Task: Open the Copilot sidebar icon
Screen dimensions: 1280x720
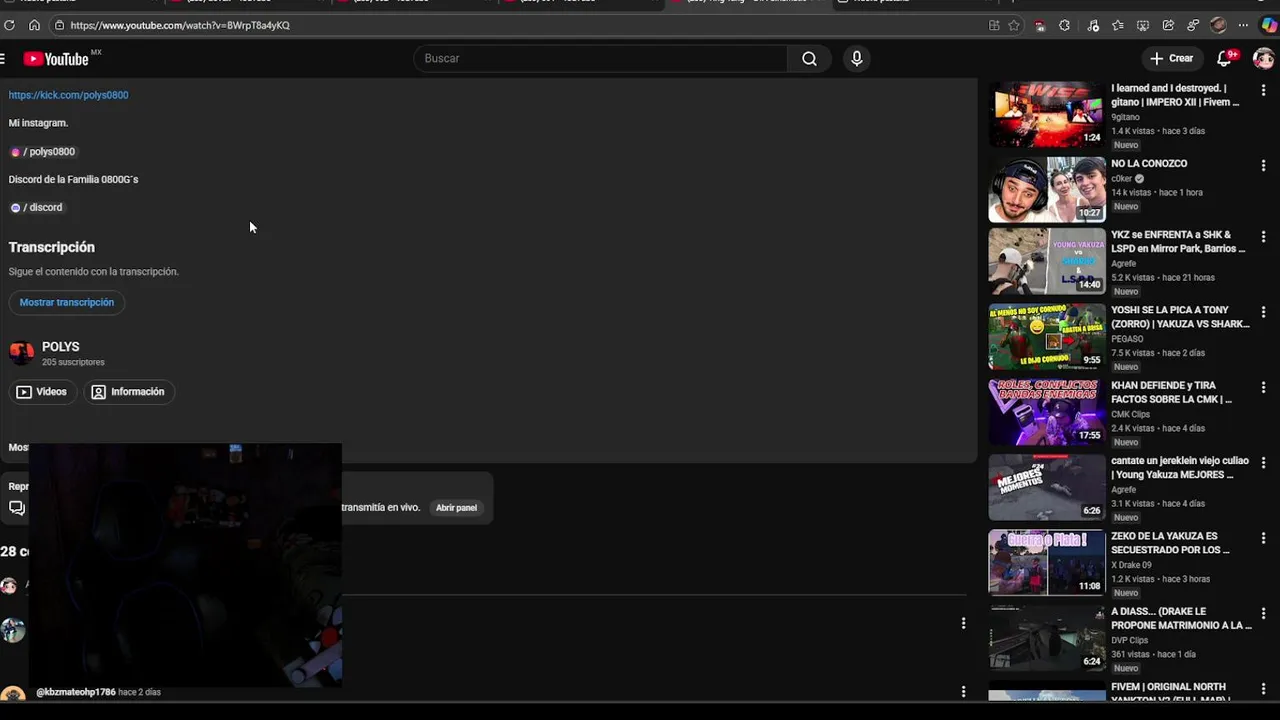Action: tap(1268, 25)
